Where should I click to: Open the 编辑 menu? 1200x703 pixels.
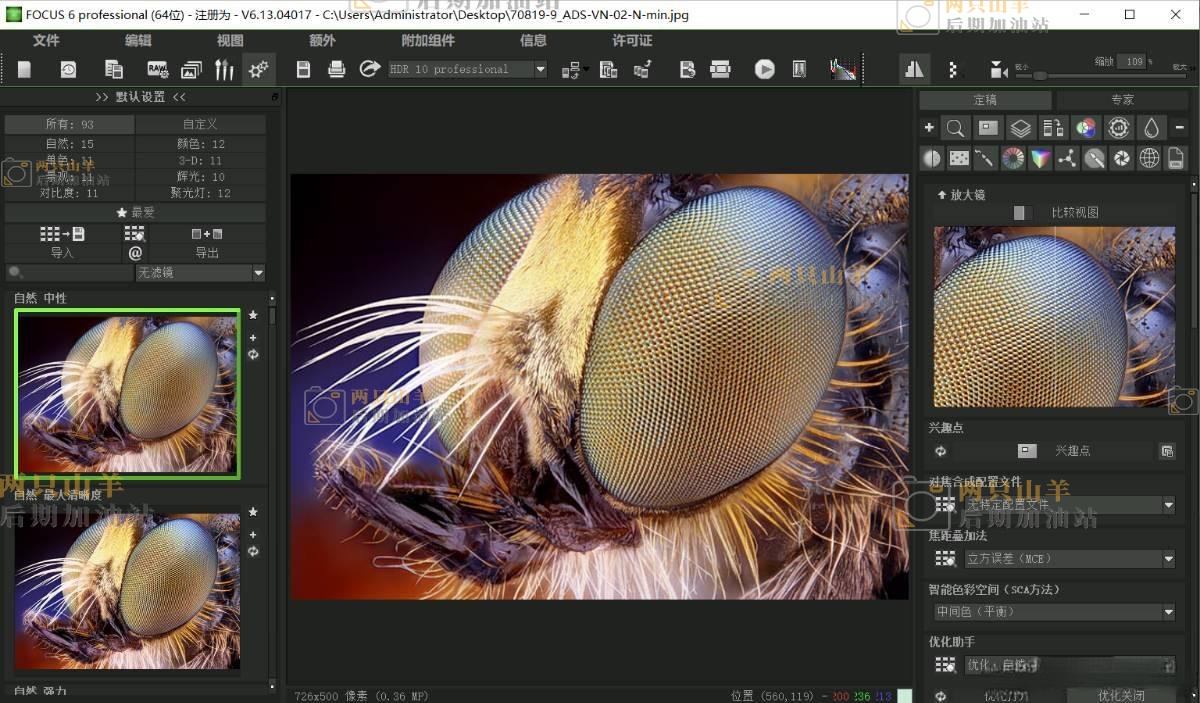coord(138,40)
